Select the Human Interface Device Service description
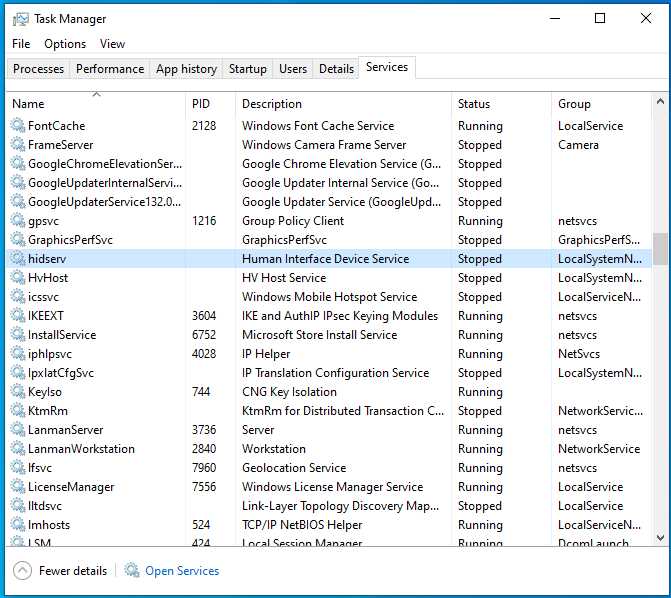 click(x=326, y=259)
